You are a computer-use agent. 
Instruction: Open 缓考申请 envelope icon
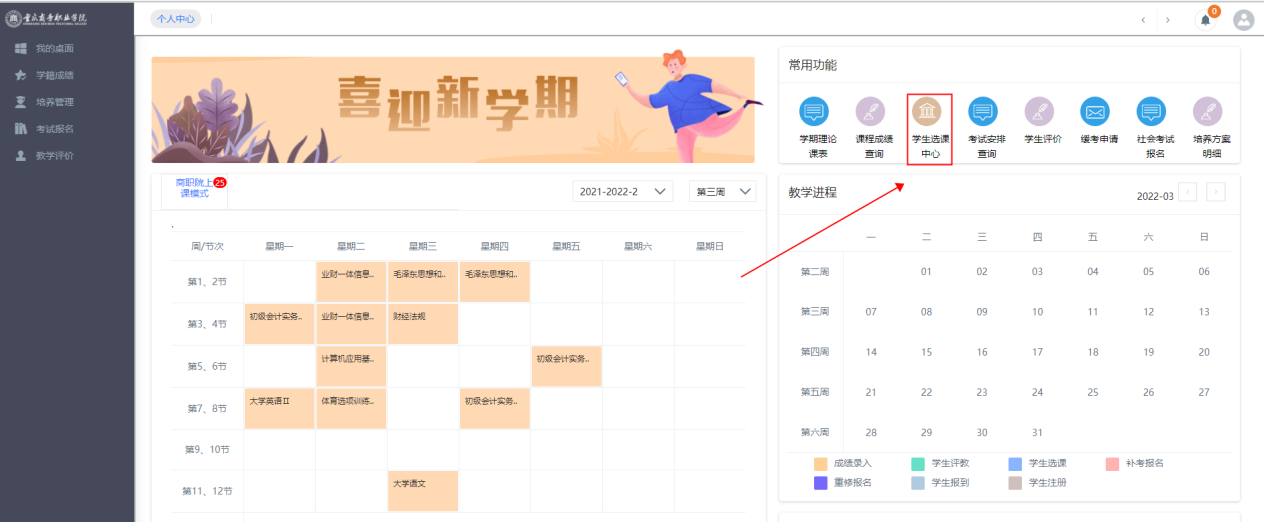tap(1098, 112)
